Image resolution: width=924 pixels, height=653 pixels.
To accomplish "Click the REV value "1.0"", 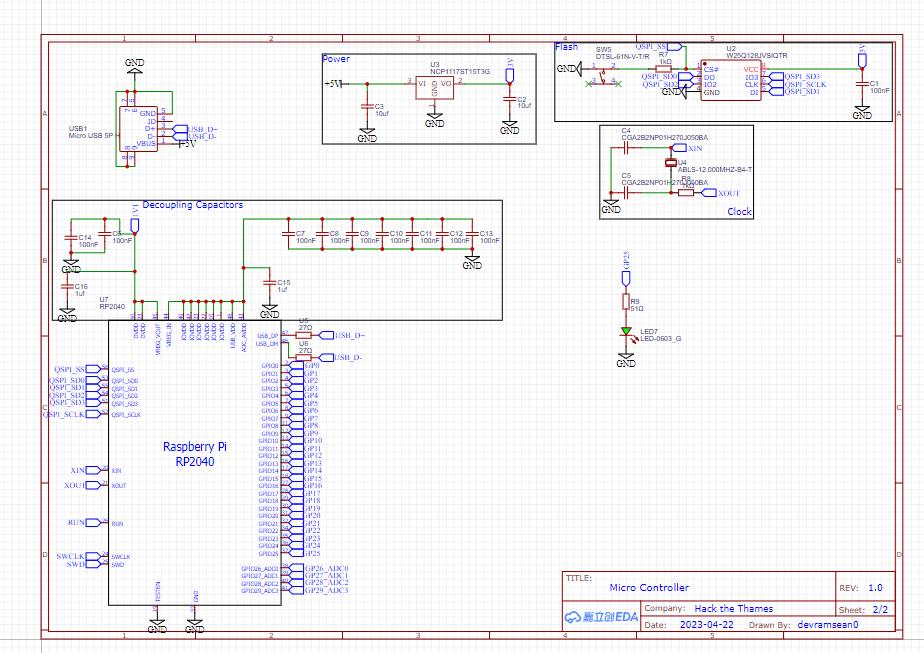I will pos(875,588).
